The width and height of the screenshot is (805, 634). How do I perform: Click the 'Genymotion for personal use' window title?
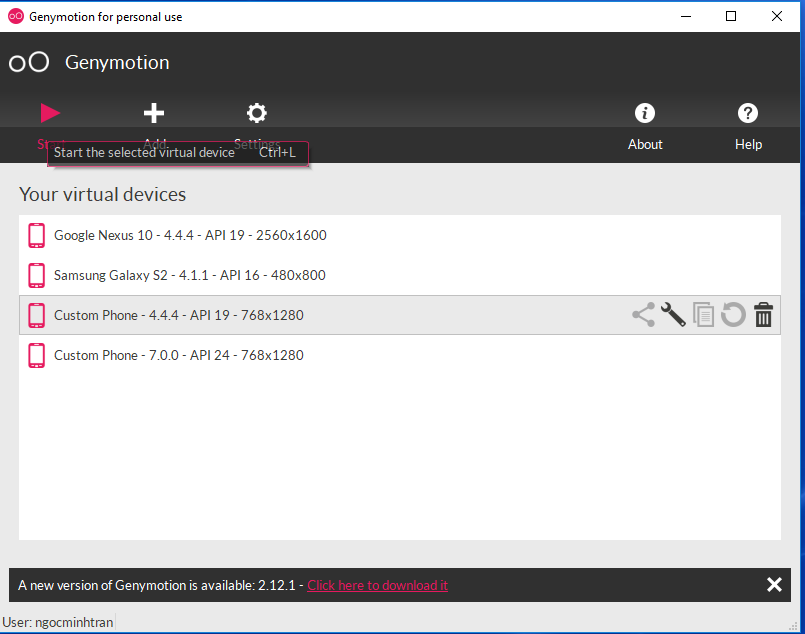(106, 17)
